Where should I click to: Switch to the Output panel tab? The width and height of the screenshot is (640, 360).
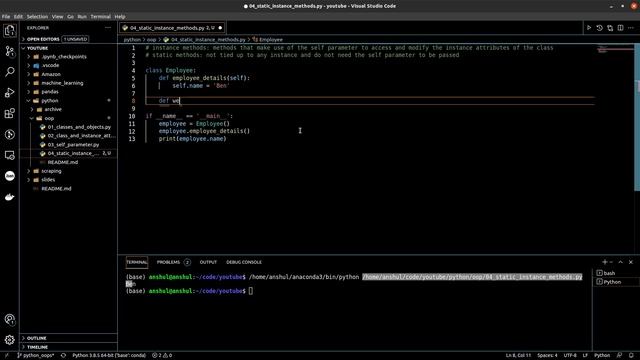click(x=208, y=262)
